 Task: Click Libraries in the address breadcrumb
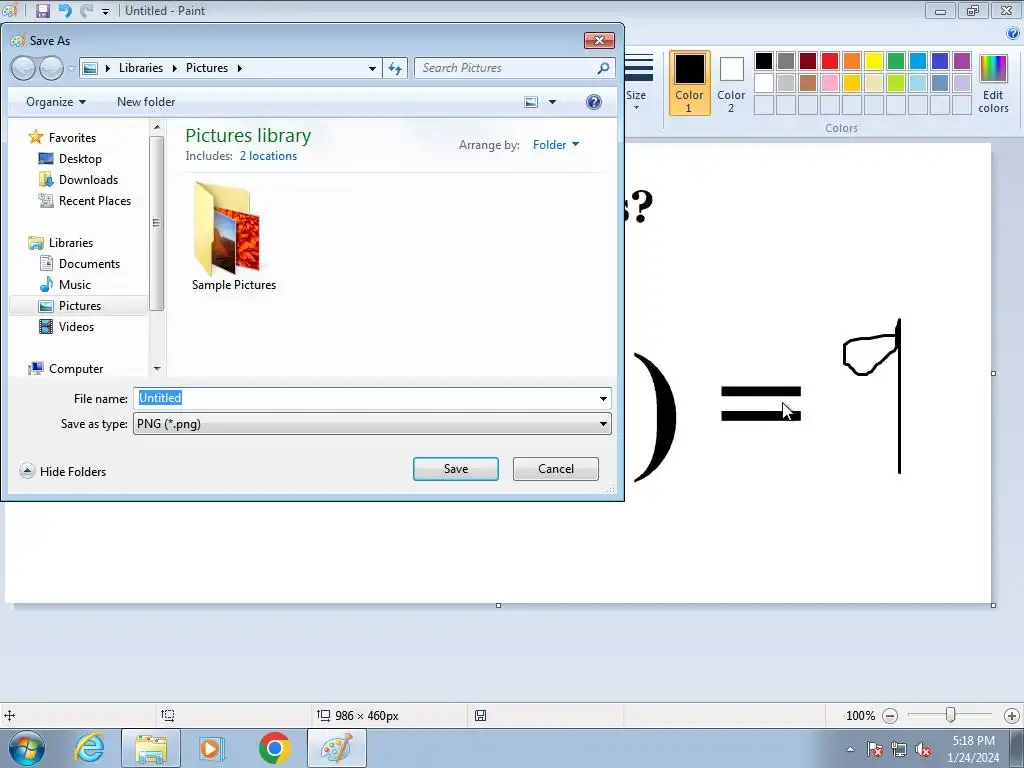[x=141, y=68]
